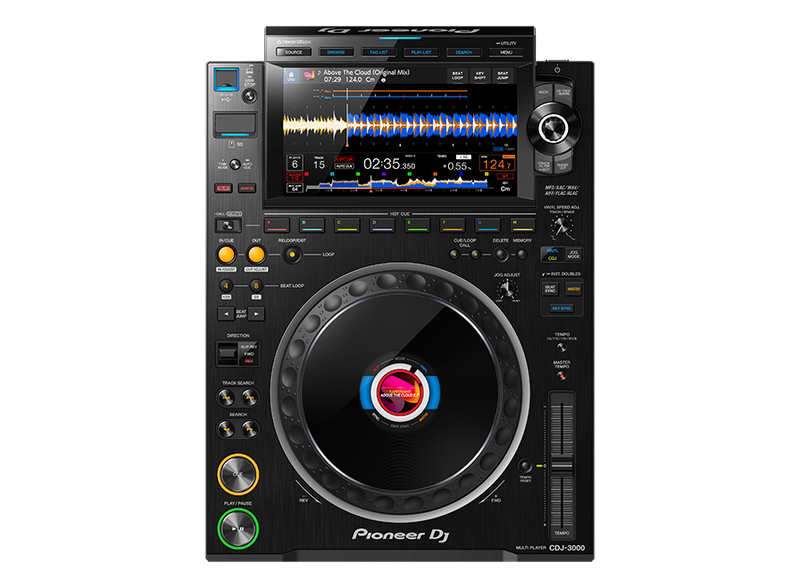The image size is (800, 588).
Task: Enable MASTER TEMPO
Action: pos(562,374)
